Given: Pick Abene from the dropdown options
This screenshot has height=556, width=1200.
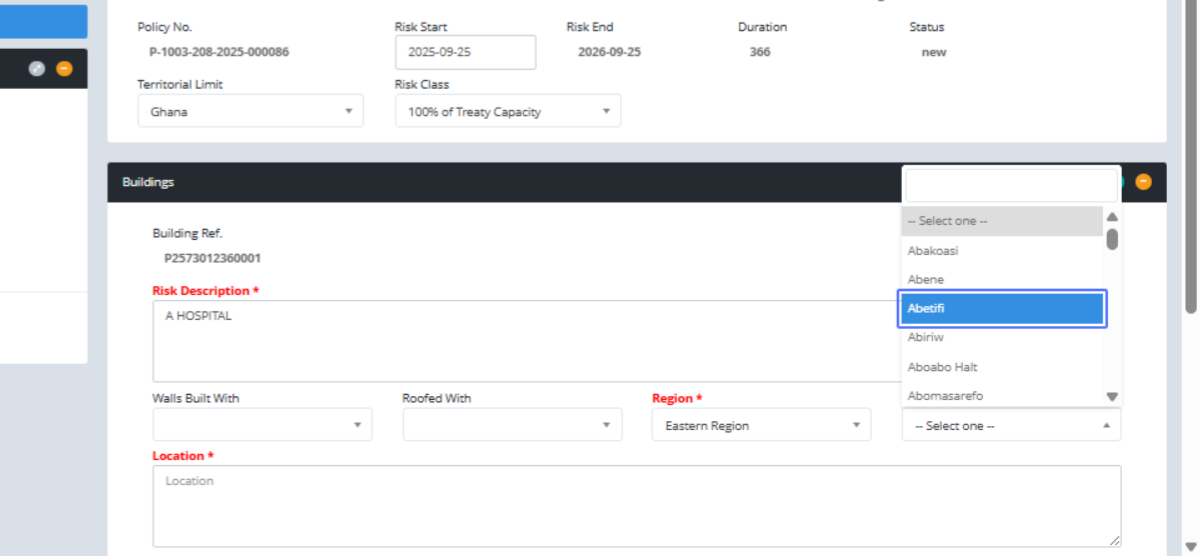Looking at the screenshot, I should click(1002, 279).
